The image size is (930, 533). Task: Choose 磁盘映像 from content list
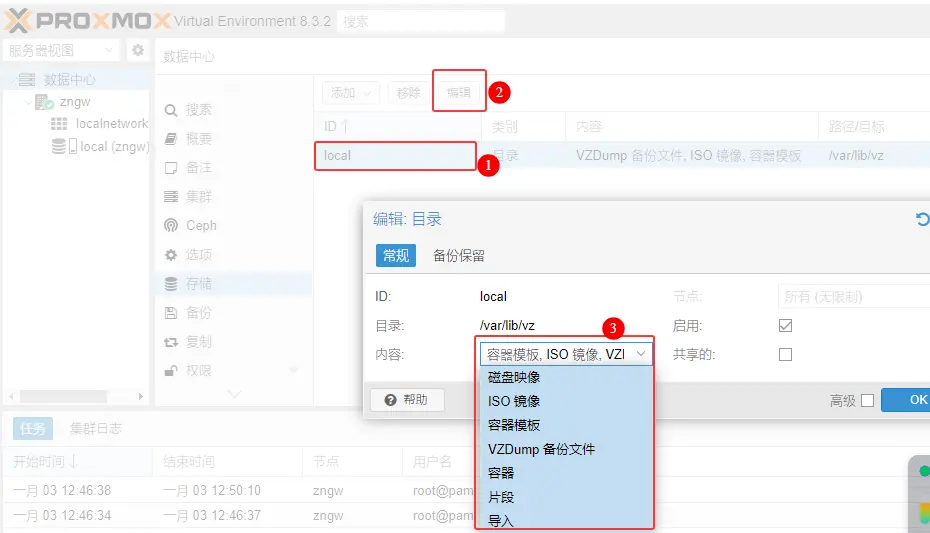(514, 377)
